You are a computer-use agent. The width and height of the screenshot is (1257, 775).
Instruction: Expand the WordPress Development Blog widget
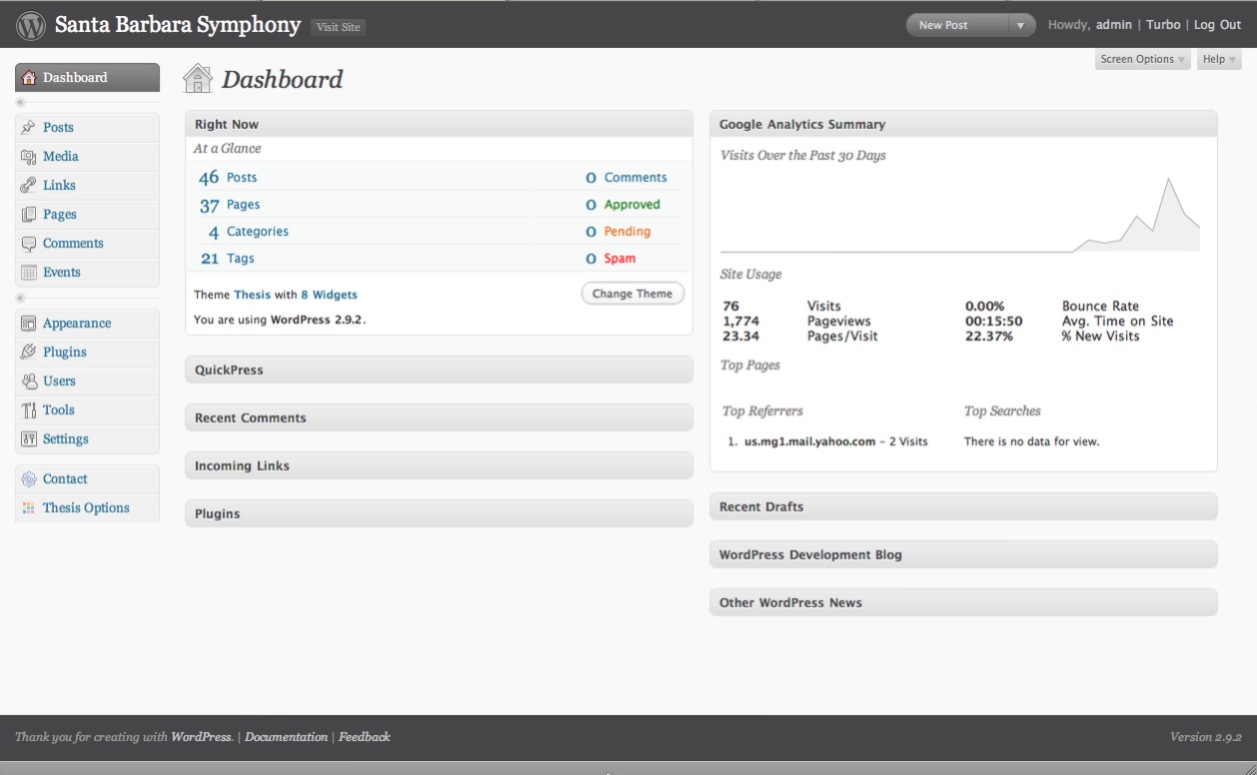tap(963, 555)
